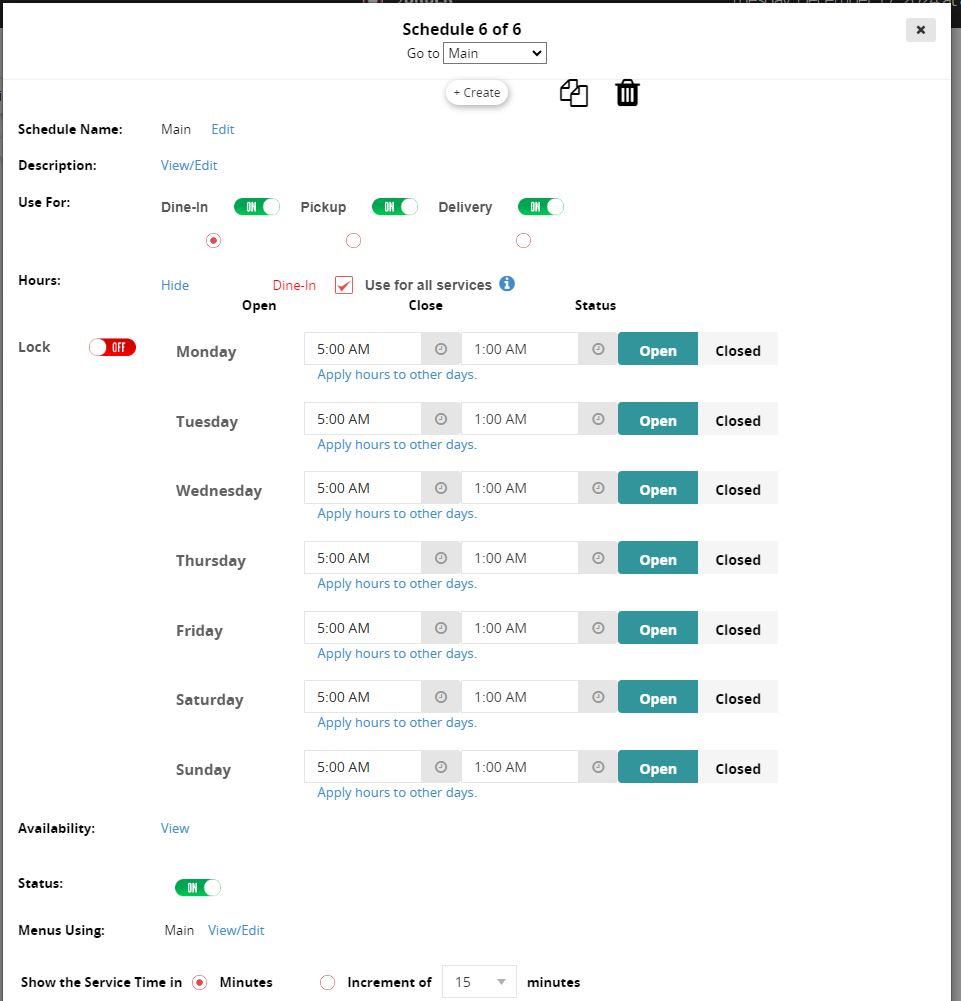This screenshot has width=961, height=1001.
Task: Click the + Create button
Action: coord(477,93)
